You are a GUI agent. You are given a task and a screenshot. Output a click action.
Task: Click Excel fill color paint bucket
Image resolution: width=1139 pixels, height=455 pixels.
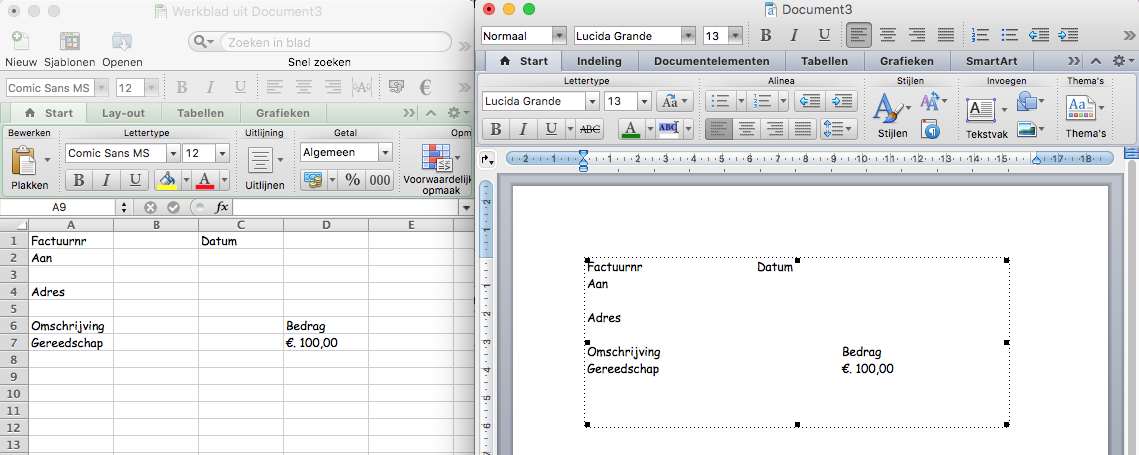coord(167,181)
